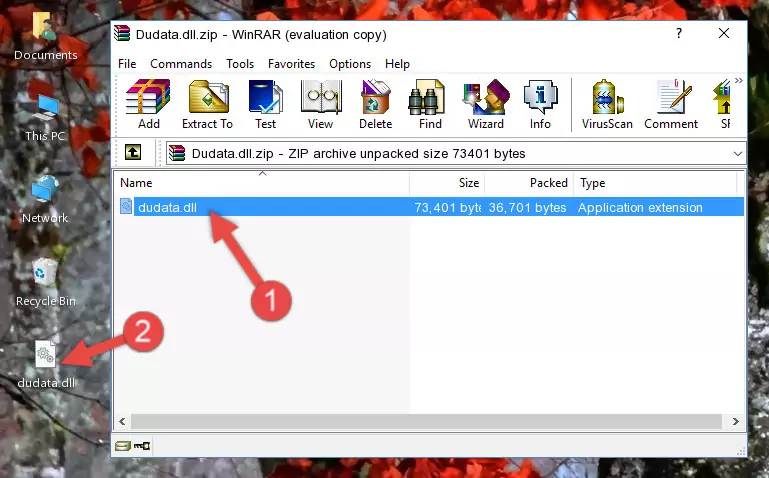Go up one folder level
This screenshot has height=478, width=769.
point(133,152)
